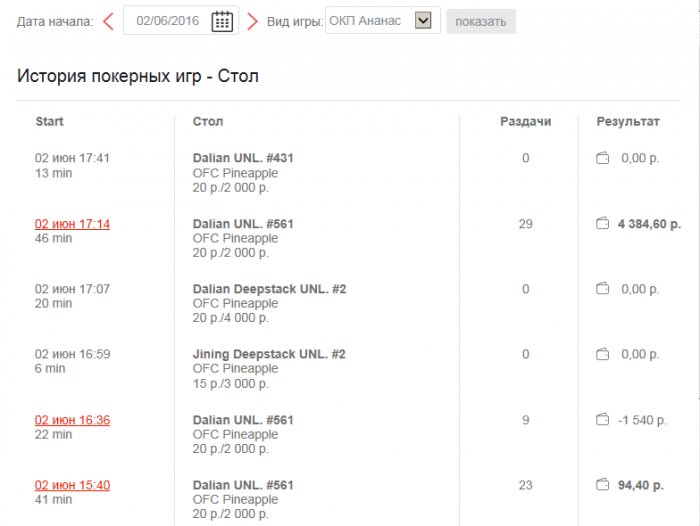Sort by the Результат column header
The height and width of the screenshot is (526, 700).
[628, 122]
